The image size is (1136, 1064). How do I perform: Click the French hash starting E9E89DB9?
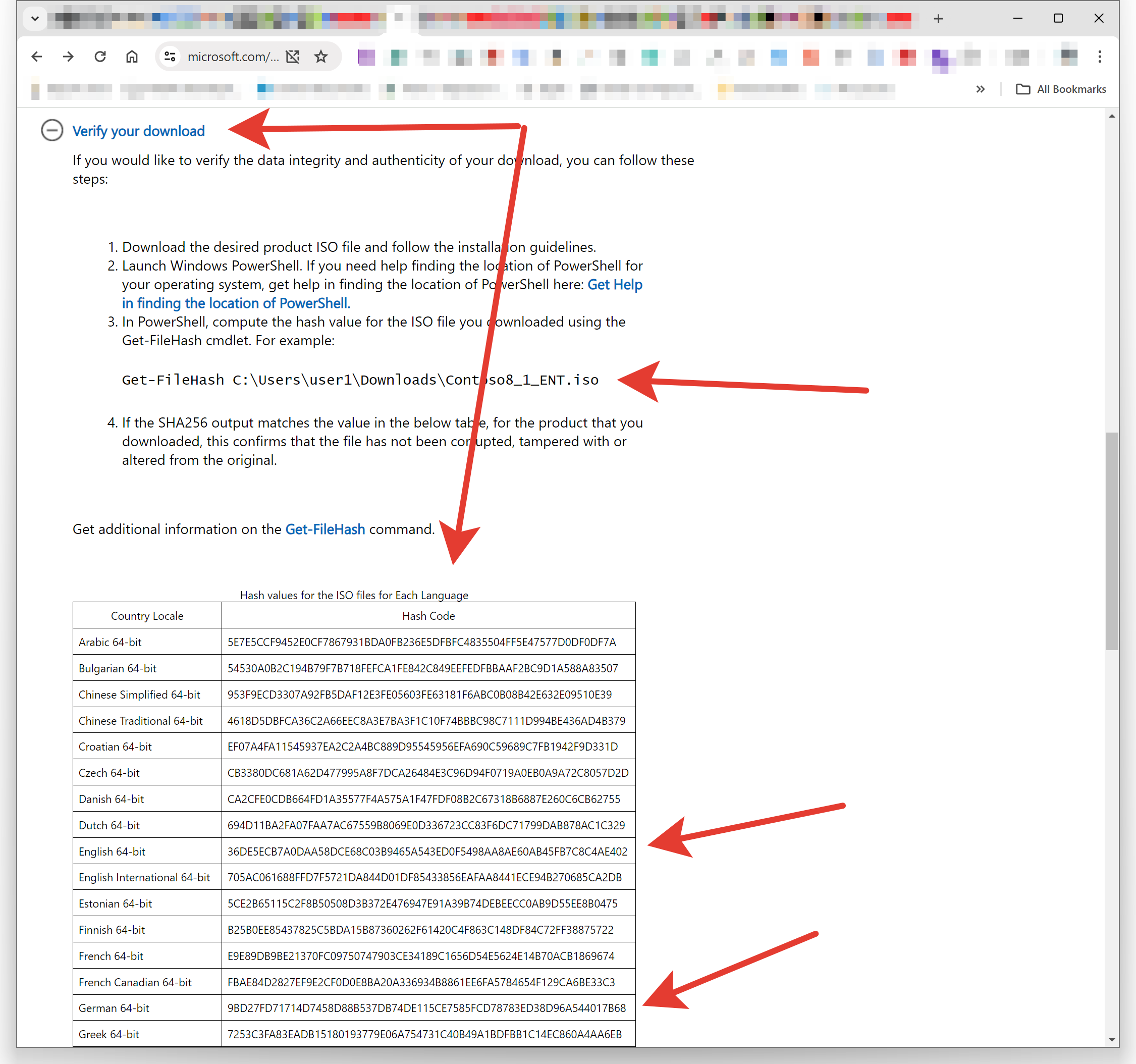[x=421, y=956]
